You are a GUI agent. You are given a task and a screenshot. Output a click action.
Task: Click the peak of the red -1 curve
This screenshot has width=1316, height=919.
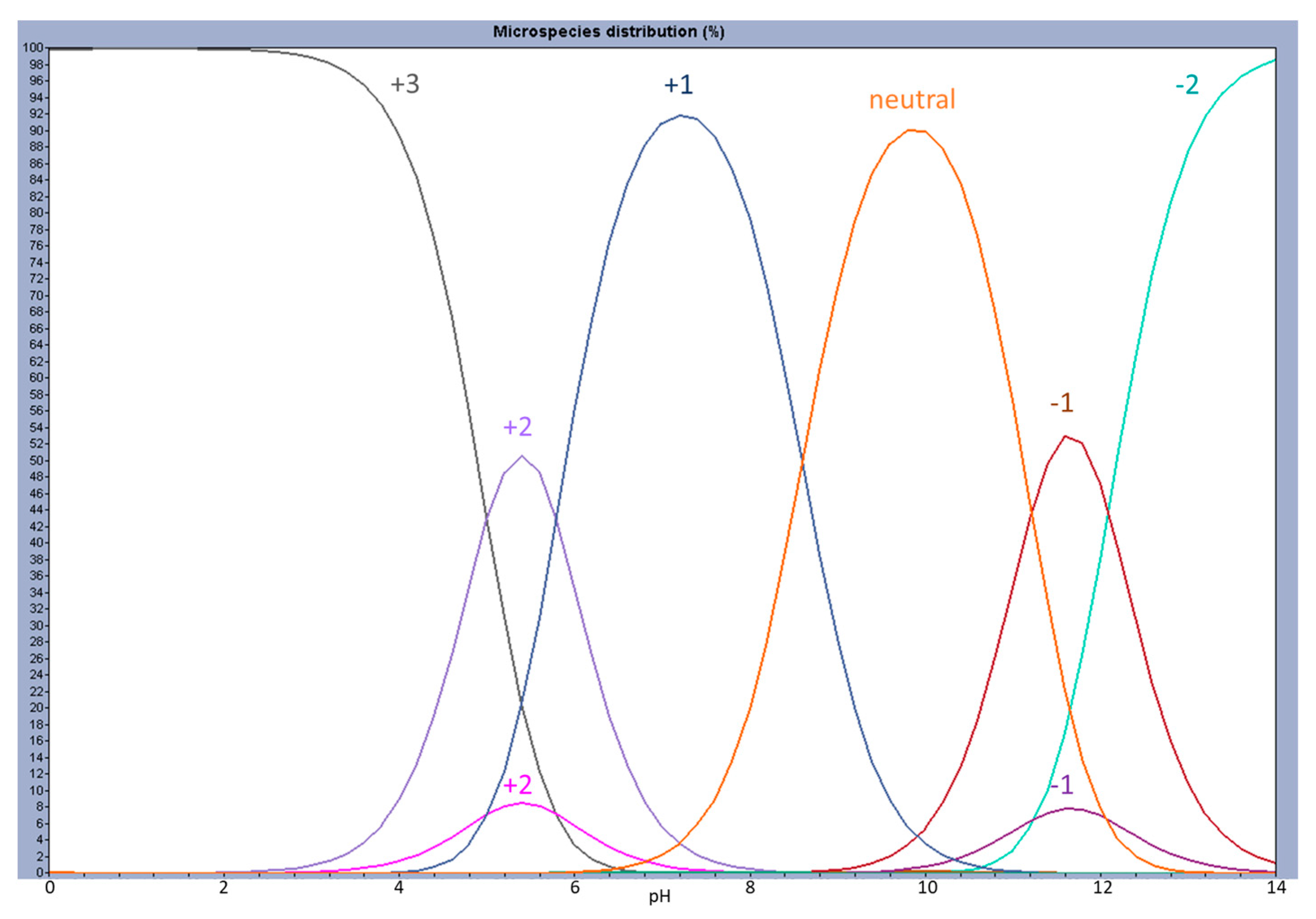tap(1065, 437)
